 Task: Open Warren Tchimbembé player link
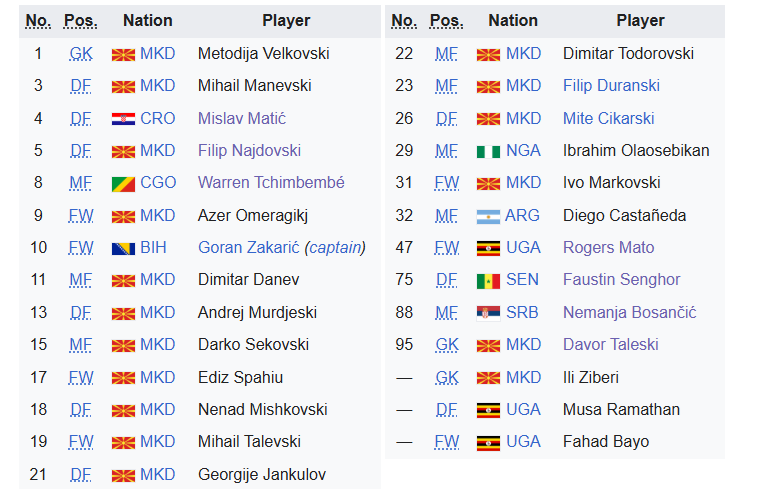(x=271, y=183)
